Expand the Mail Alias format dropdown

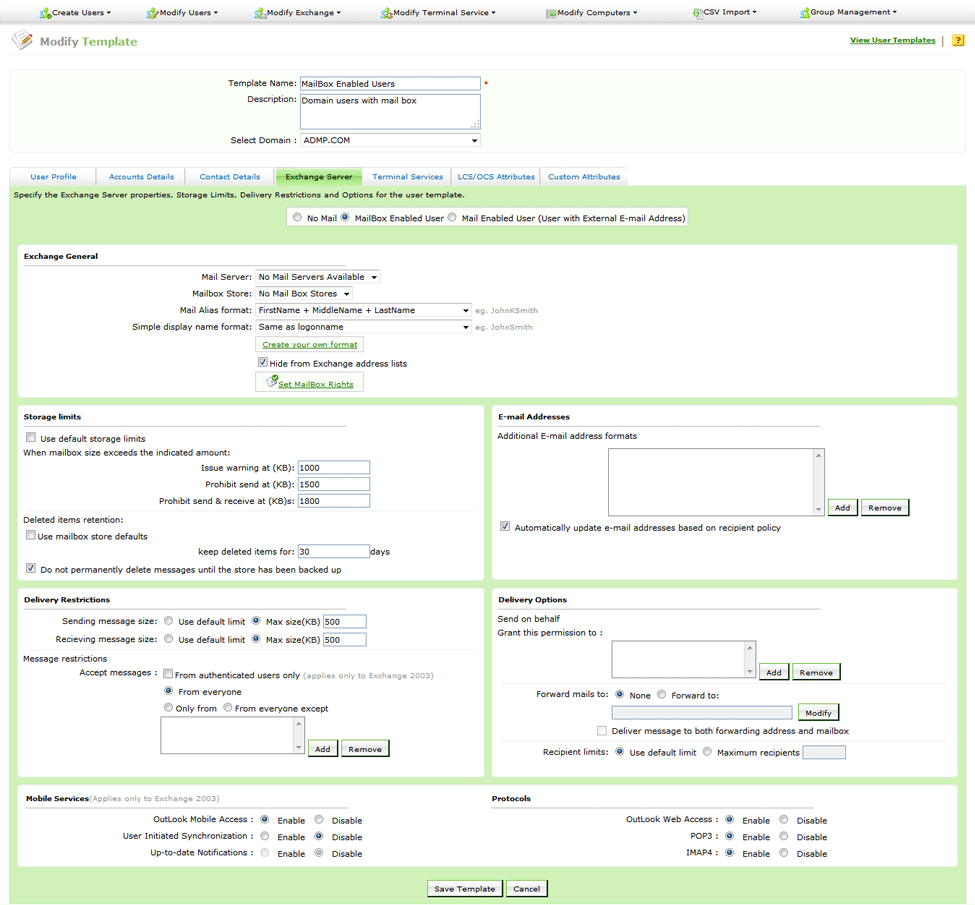[x=363, y=310]
